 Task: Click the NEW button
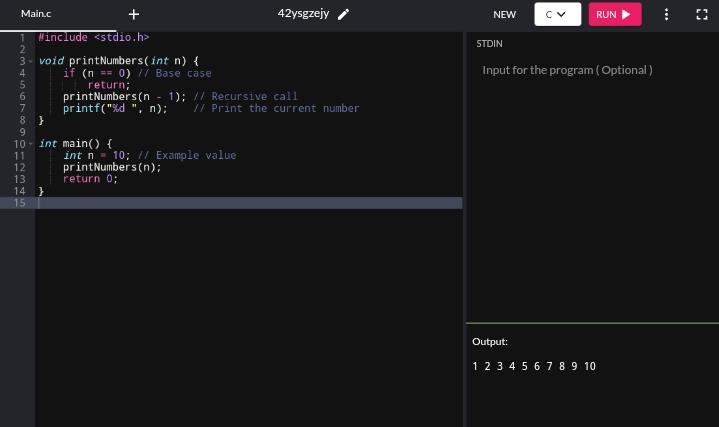pos(504,15)
